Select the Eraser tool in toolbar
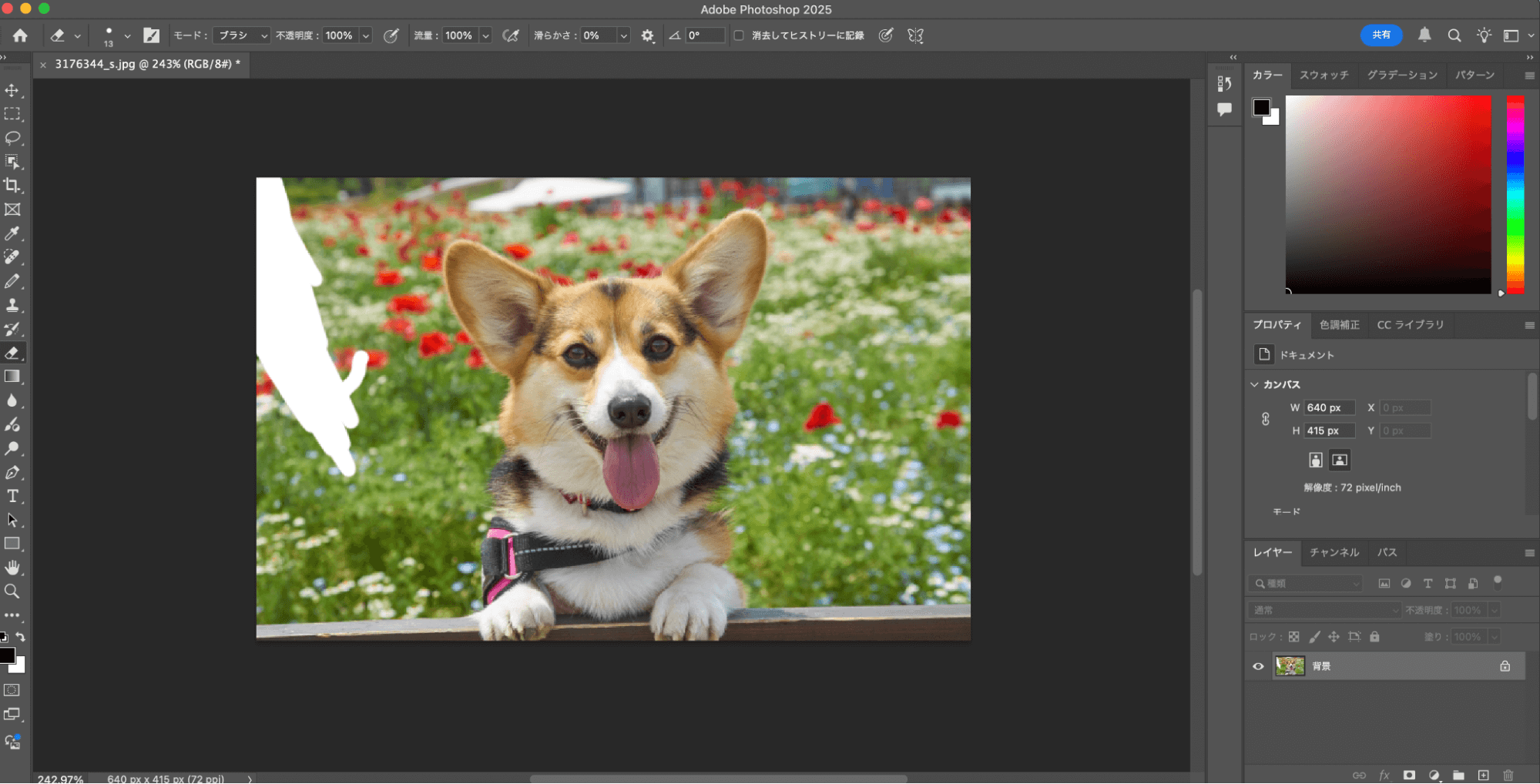 coord(12,353)
